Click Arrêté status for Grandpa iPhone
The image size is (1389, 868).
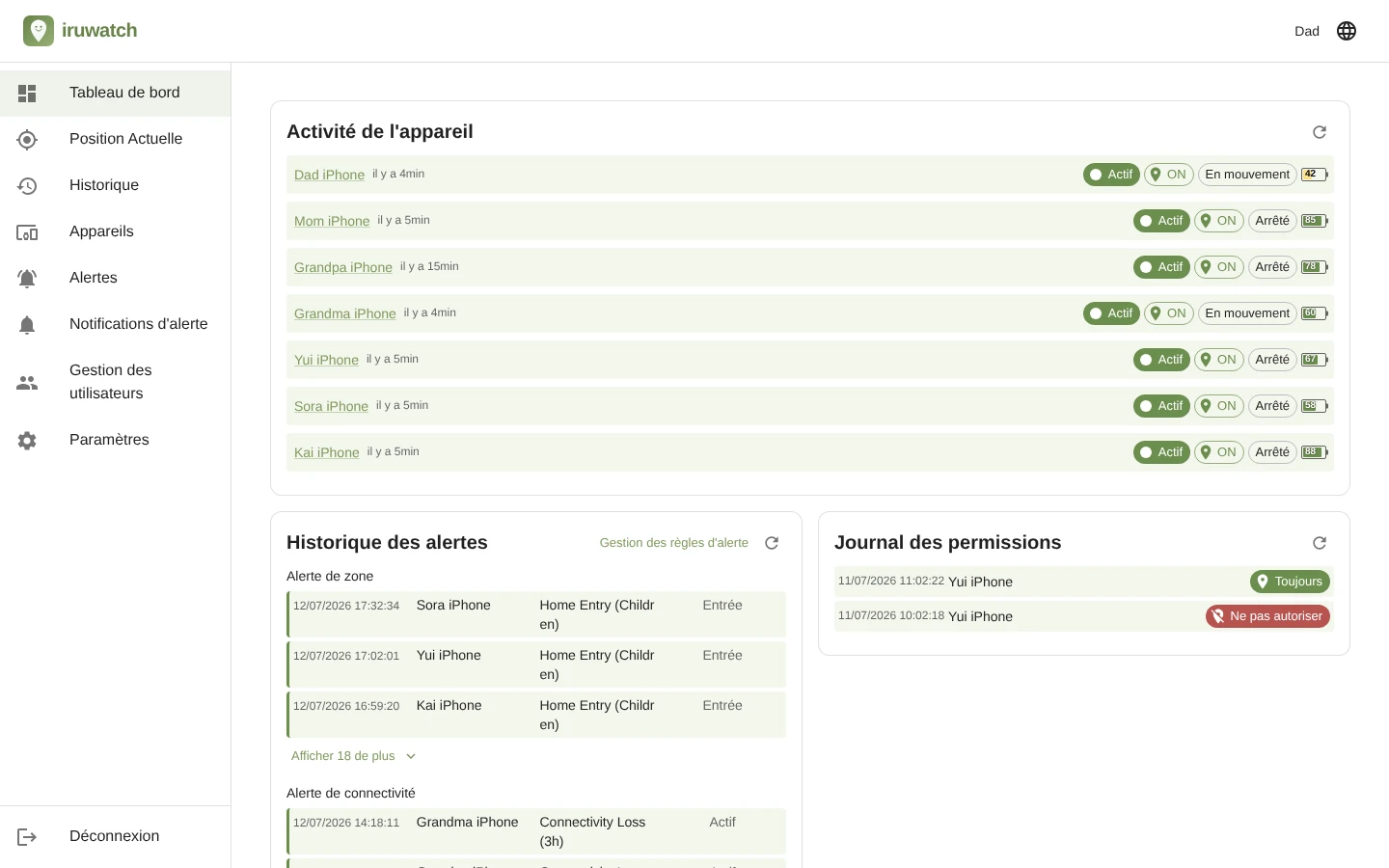pyautogui.click(x=1272, y=267)
